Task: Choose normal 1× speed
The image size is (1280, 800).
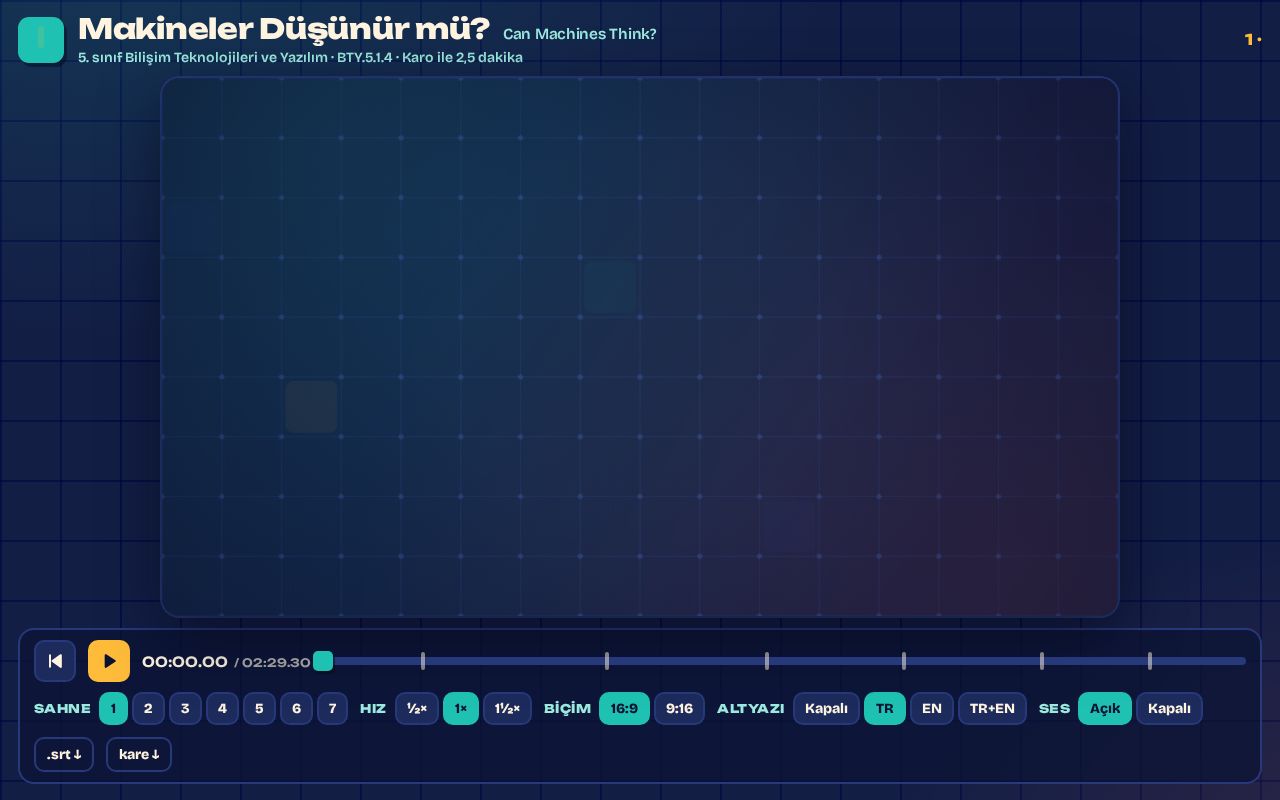Action: (461, 708)
